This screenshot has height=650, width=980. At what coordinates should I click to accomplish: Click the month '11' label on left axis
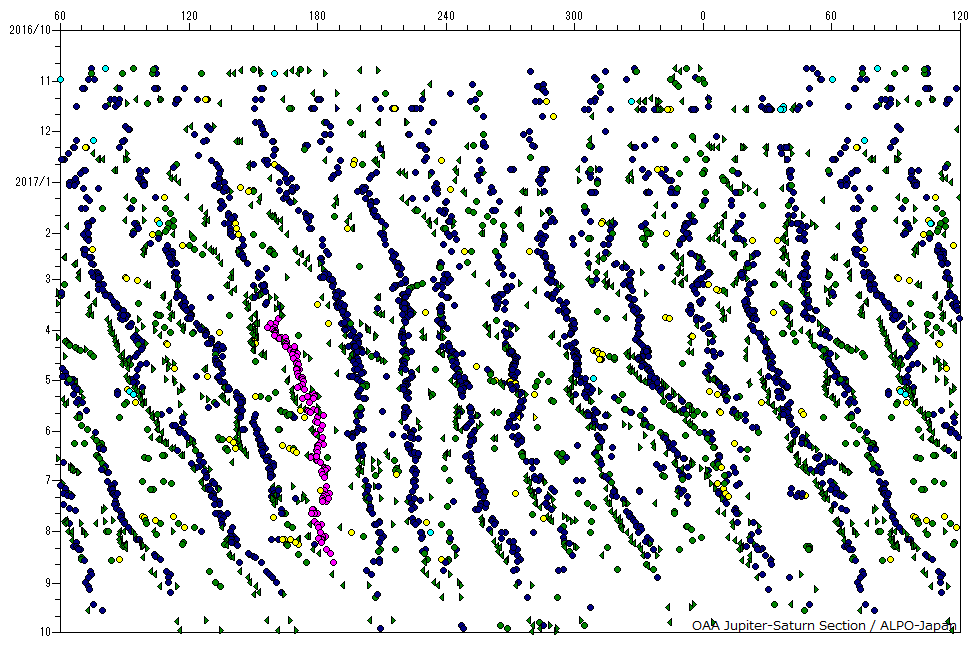45,81
